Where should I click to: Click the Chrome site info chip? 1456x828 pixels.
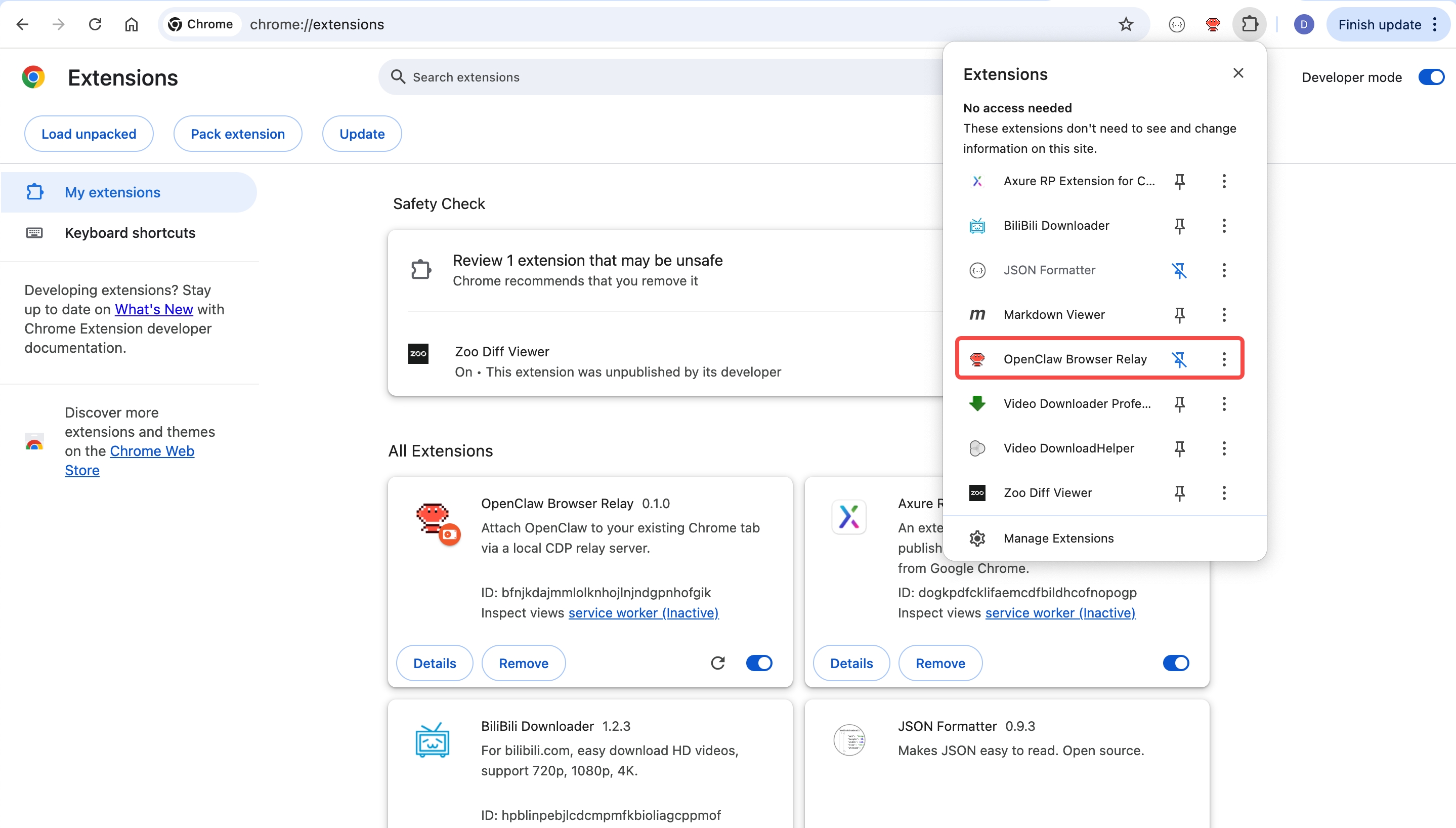(x=202, y=24)
